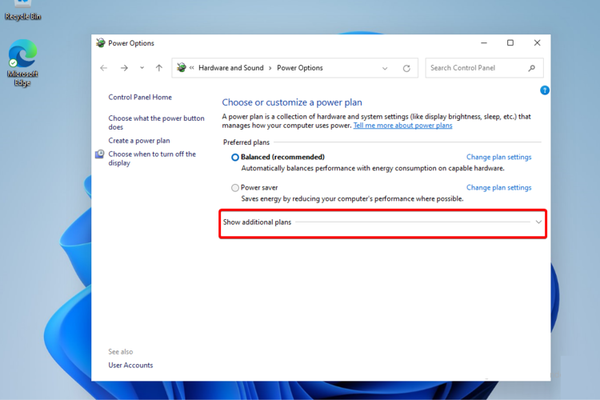Go up one level with Up arrow
600x400 pixels.
(x=159, y=68)
